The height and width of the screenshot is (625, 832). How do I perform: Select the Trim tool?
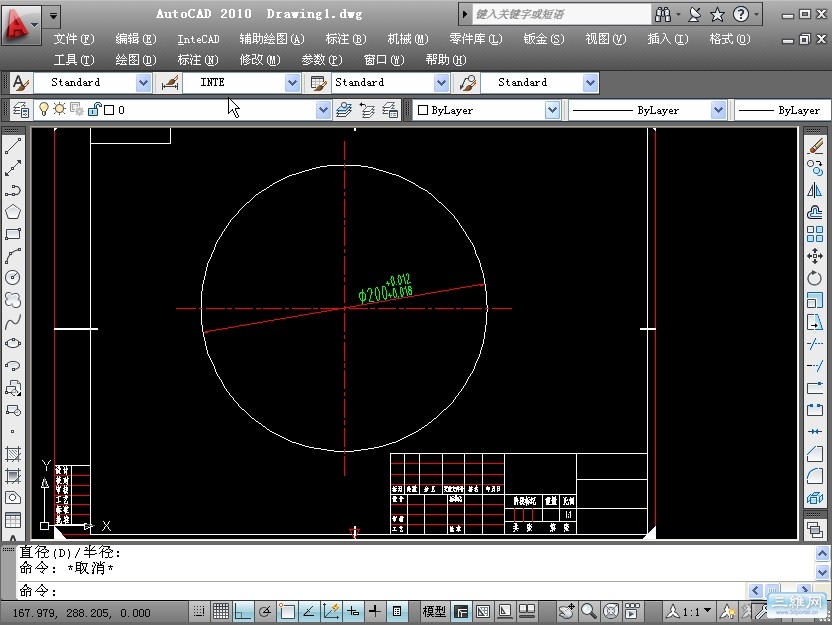click(815, 344)
